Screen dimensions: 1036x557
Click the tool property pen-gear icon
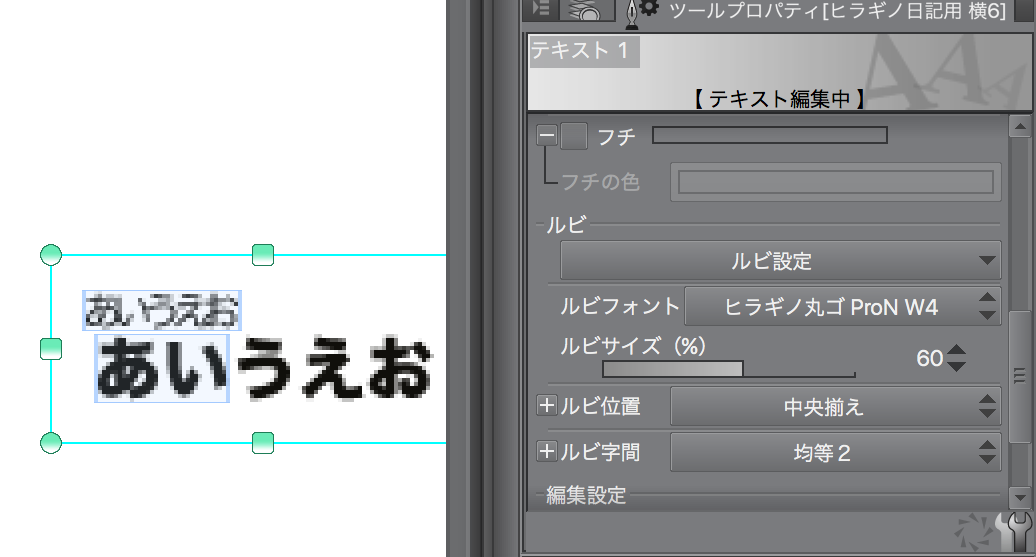(641, 12)
